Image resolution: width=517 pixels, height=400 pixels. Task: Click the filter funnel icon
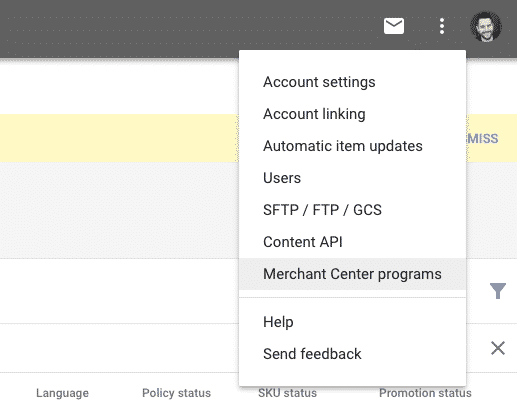point(498,291)
